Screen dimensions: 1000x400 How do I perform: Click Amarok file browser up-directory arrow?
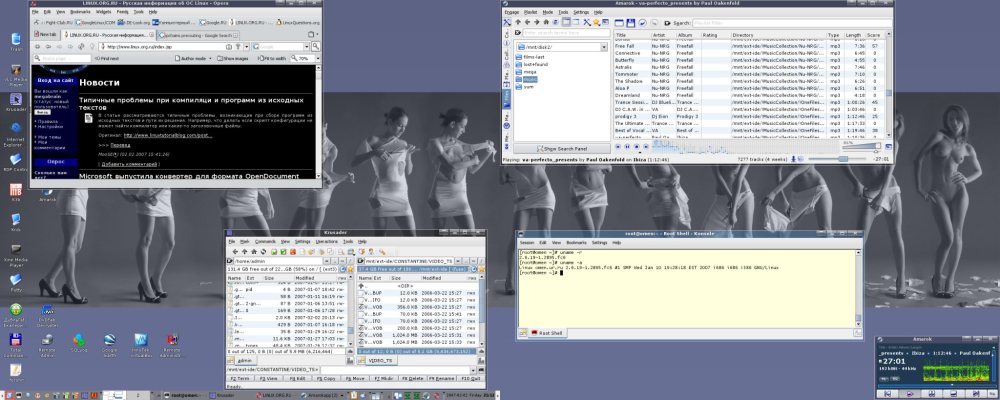tap(518, 22)
